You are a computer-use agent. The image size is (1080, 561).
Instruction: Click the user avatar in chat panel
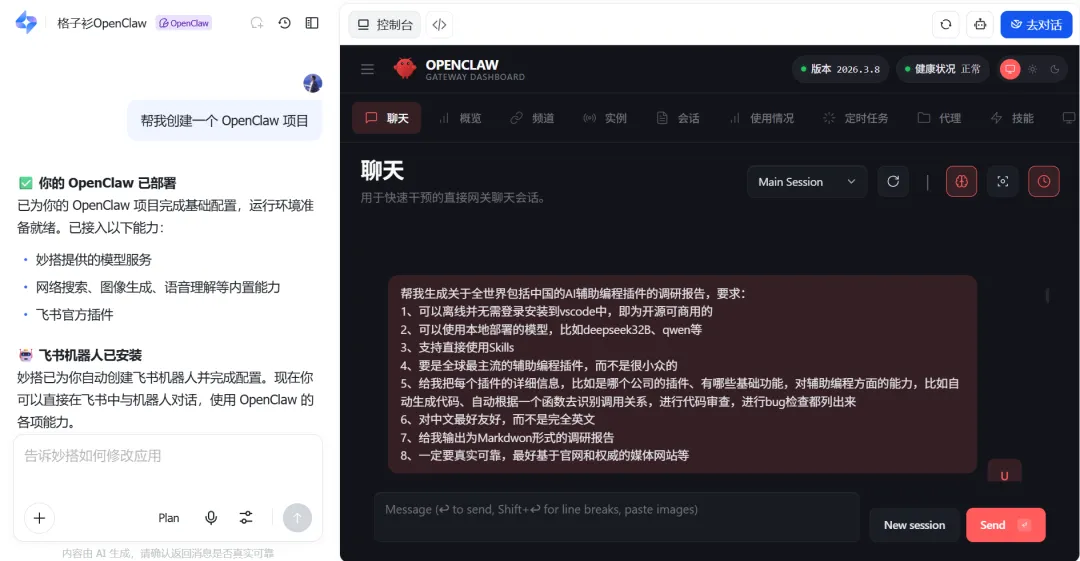[313, 83]
